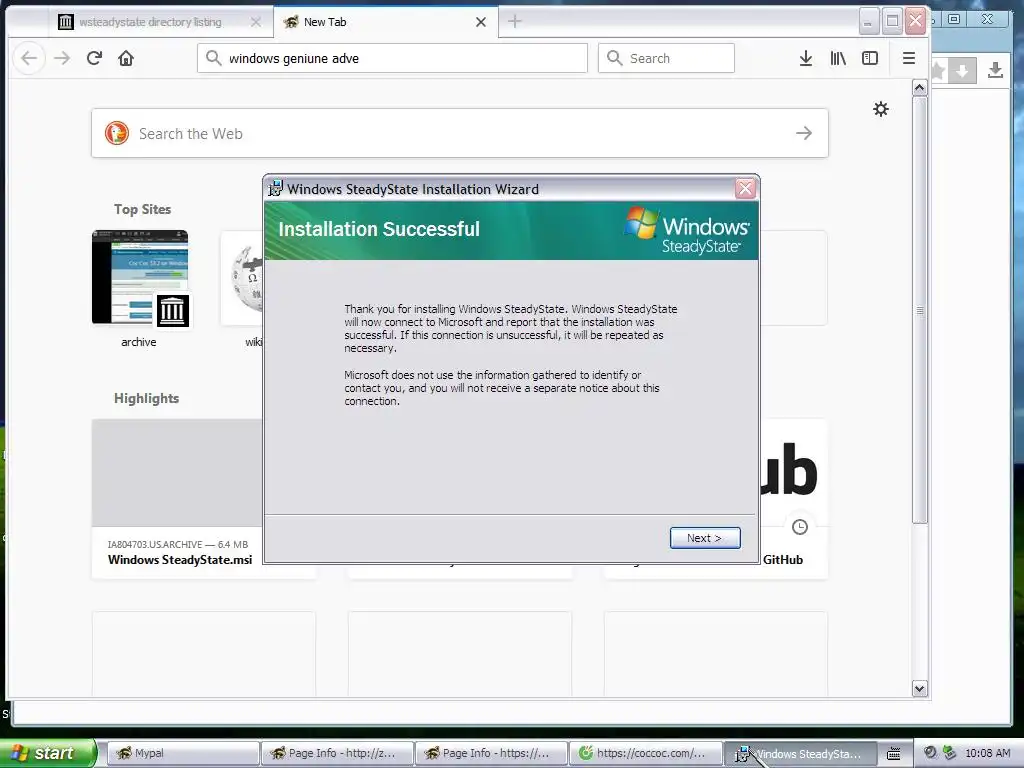Click the vertical scrollbar thumb
This screenshot has height=768, width=1024.
tap(920, 310)
